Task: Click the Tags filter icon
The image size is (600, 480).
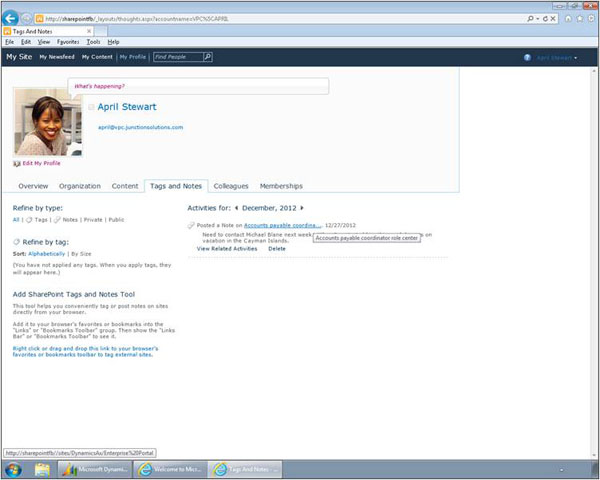Action: (x=29, y=220)
